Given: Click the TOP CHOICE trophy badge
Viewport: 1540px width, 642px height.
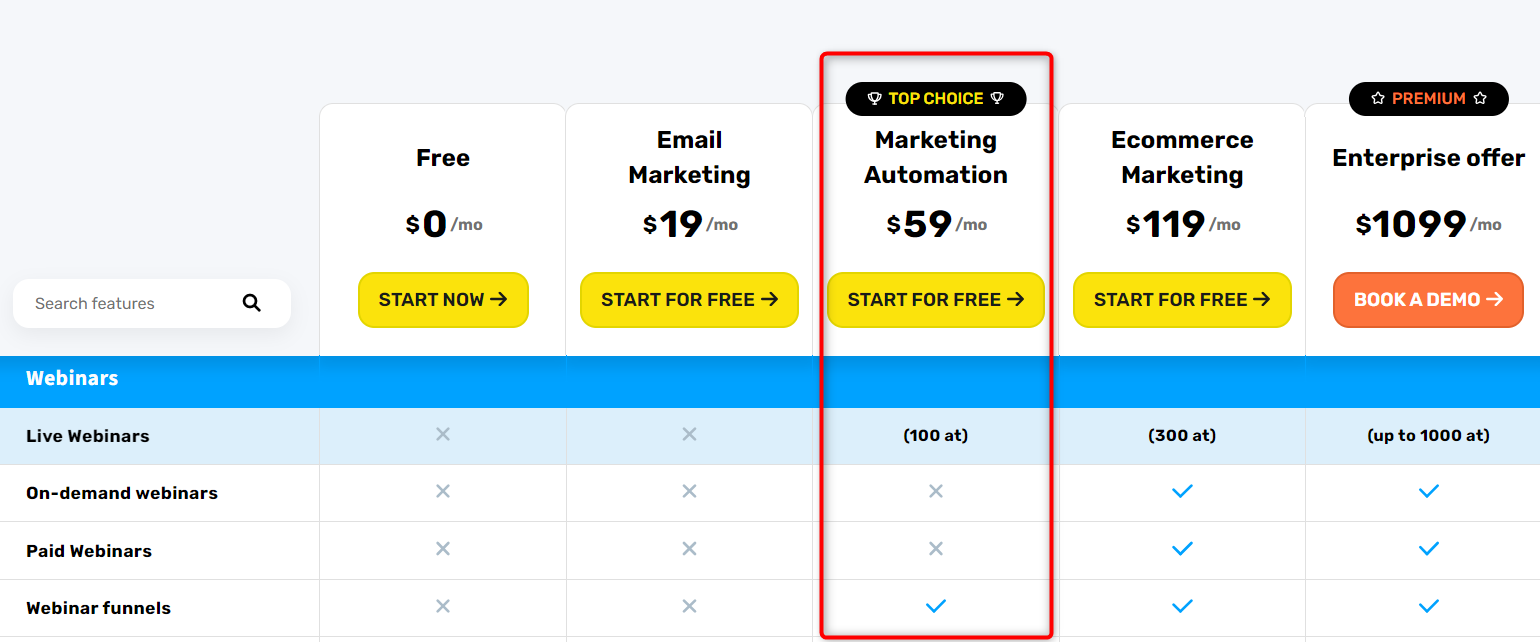Looking at the screenshot, I should (x=936, y=99).
